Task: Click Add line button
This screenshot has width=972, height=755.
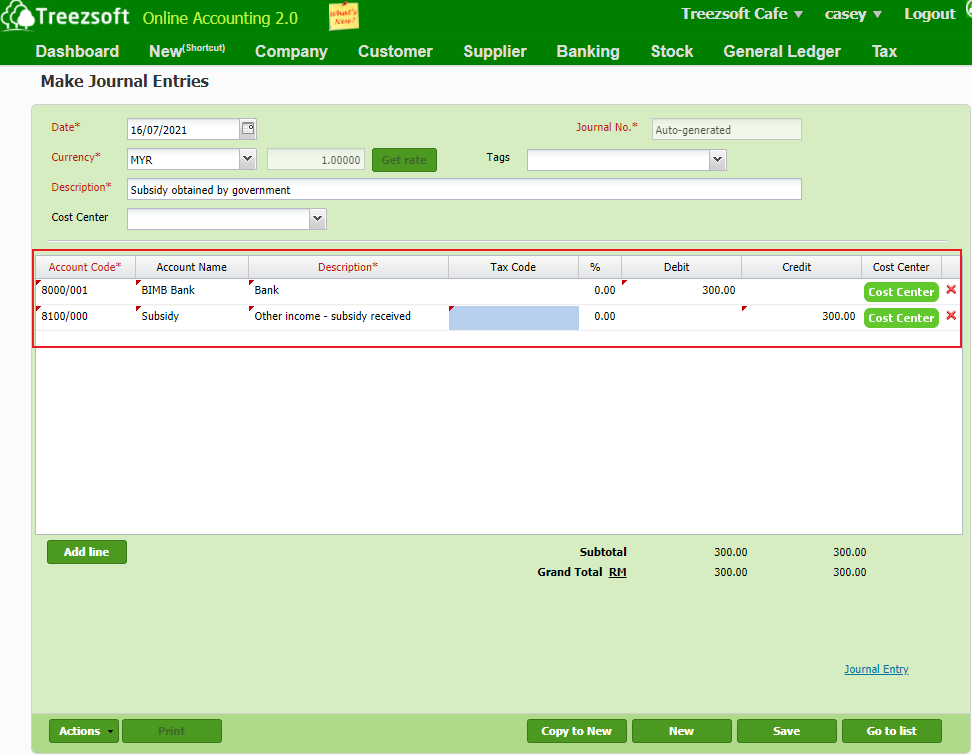Action: [87, 552]
